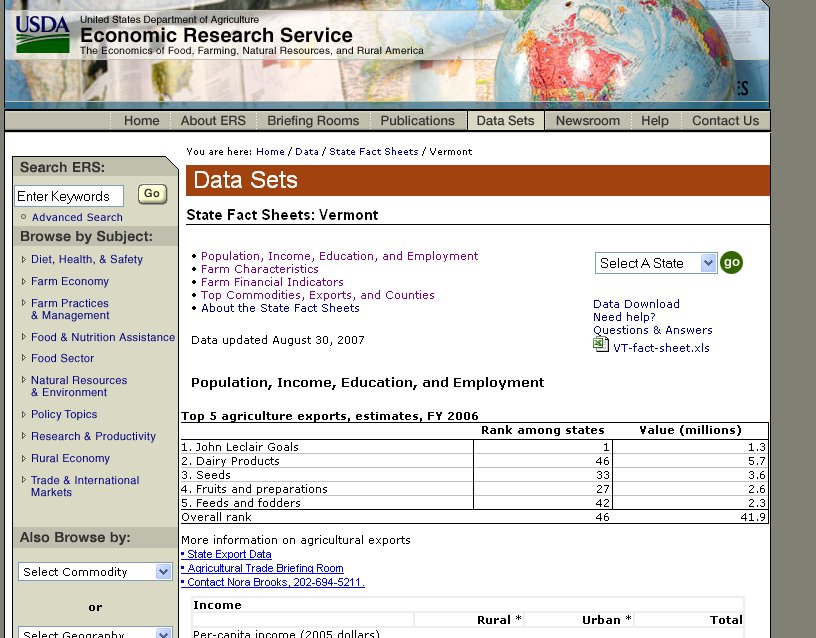The image size is (816, 638).
Task: Click the green go button beside Select A State
Action: [x=731, y=262]
